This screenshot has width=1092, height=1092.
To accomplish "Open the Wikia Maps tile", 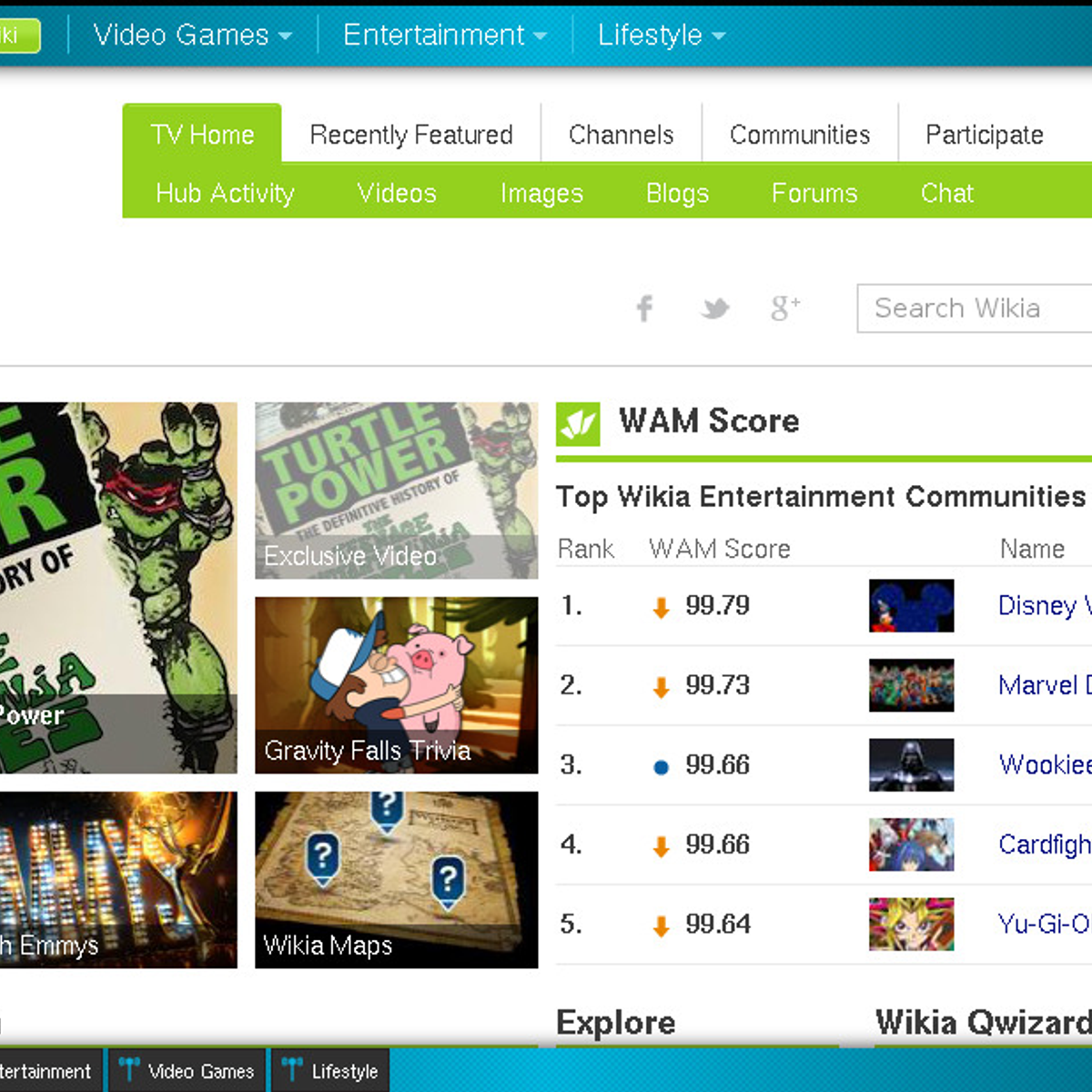I will click(x=396, y=879).
